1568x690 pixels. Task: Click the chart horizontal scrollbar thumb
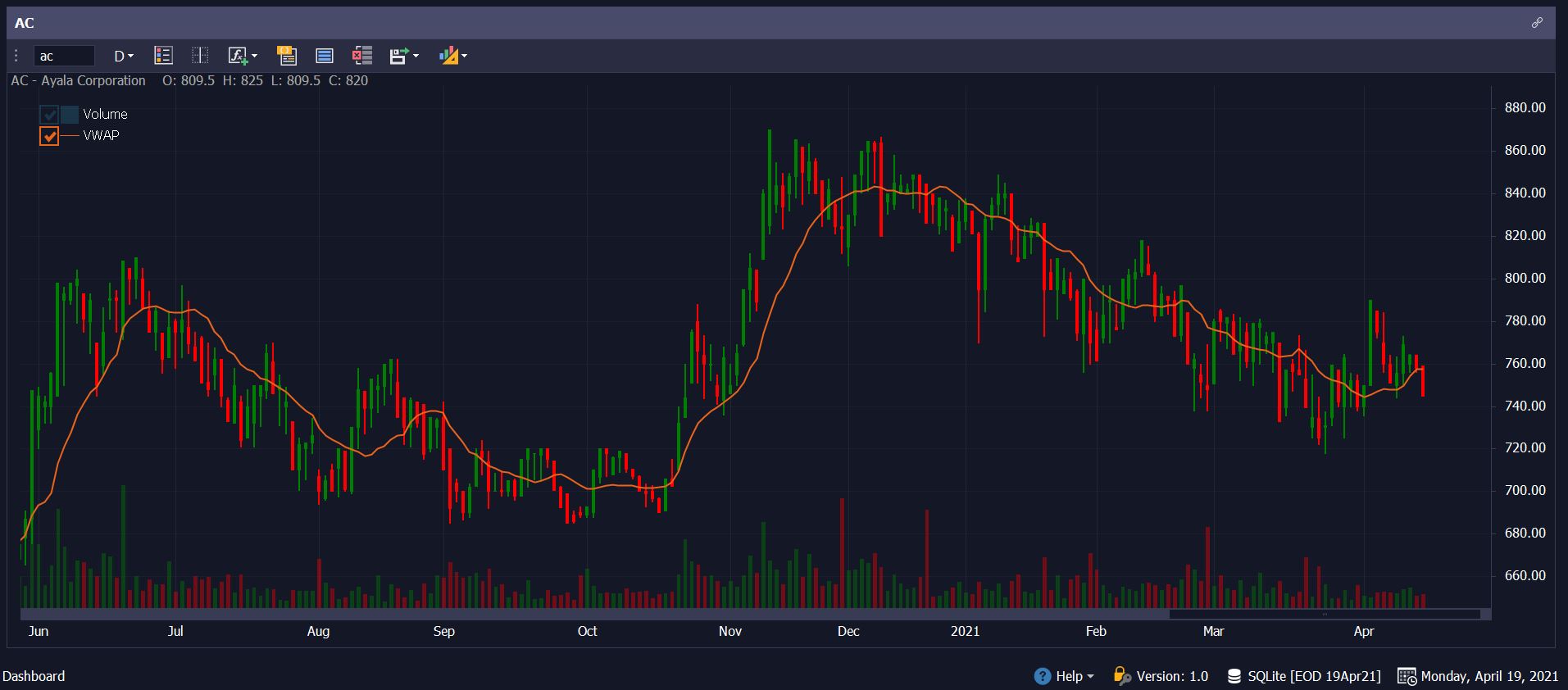pyautogui.click(x=1324, y=614)
